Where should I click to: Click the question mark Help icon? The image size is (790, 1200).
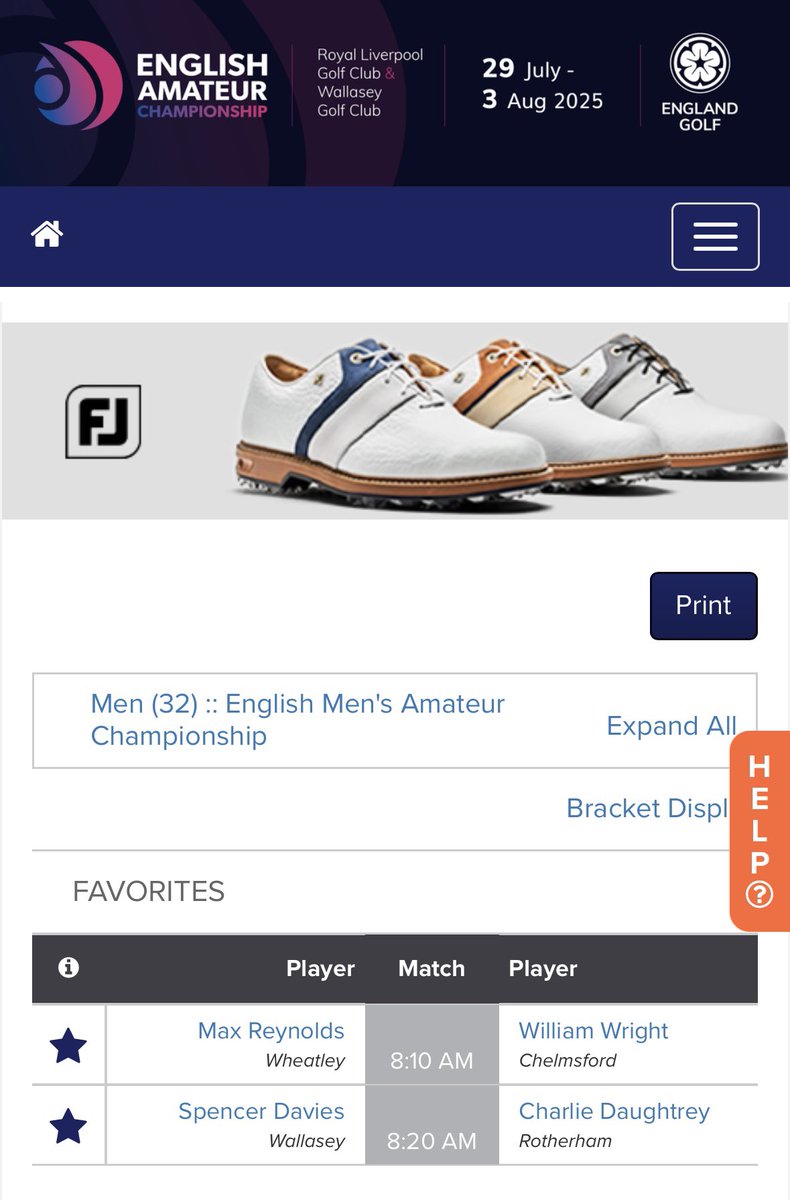coord(760,894)
